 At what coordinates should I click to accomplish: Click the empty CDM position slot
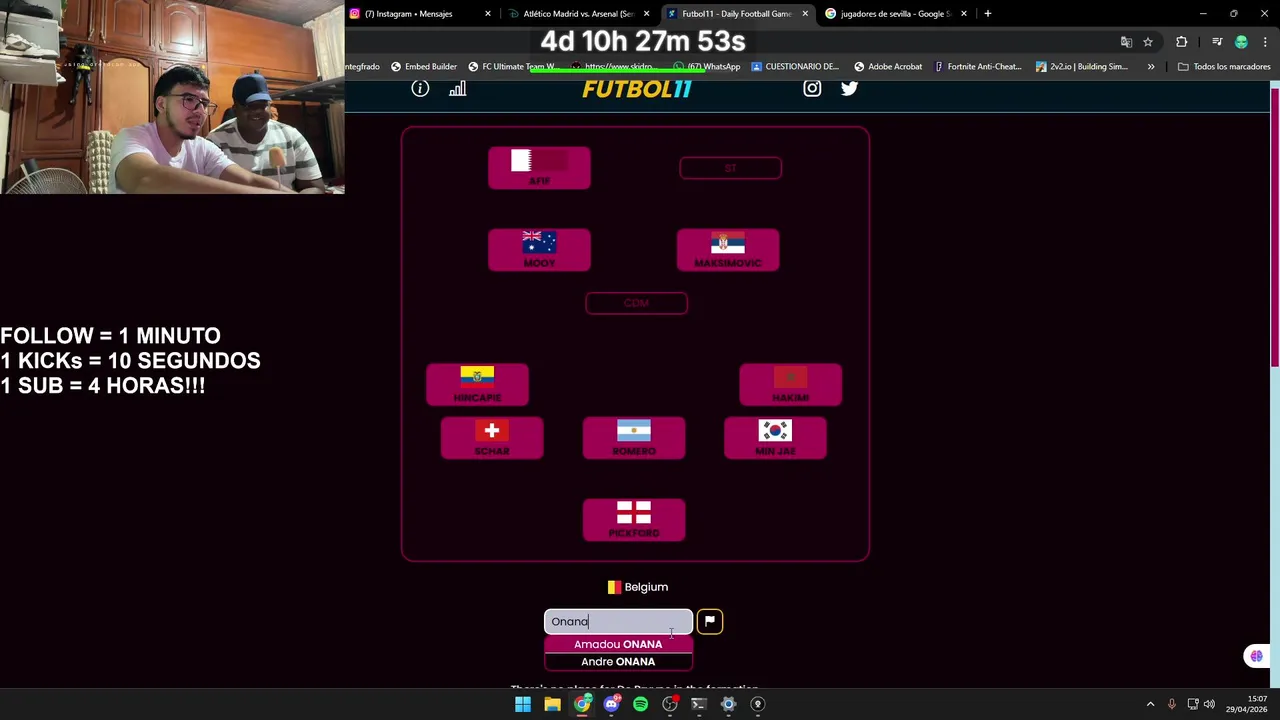pos(636,303)
